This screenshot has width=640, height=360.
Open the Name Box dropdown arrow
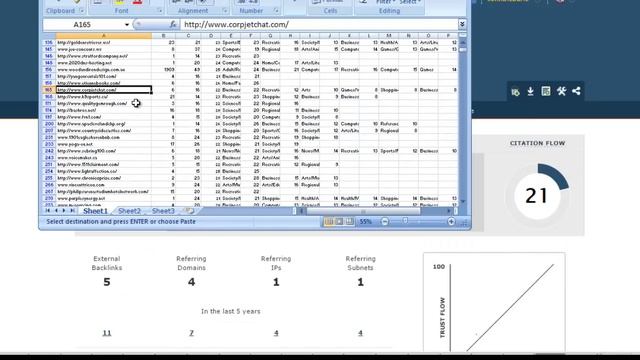pos(127,24)
